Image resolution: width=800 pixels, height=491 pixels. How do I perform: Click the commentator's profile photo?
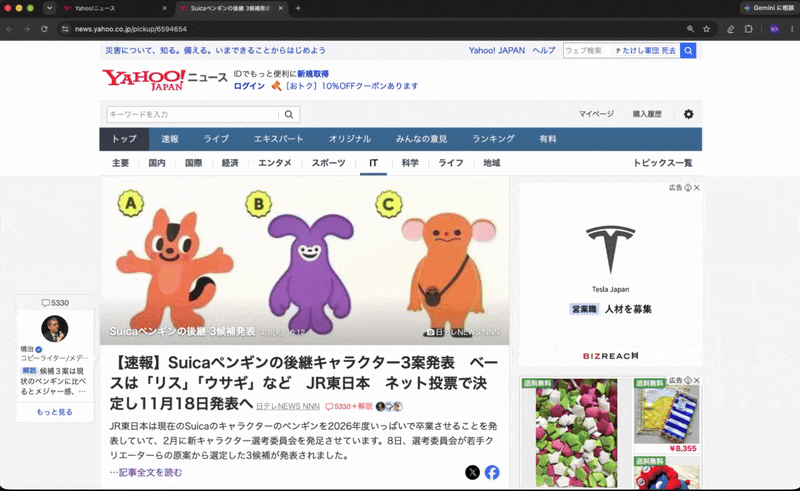coord(55,329)
